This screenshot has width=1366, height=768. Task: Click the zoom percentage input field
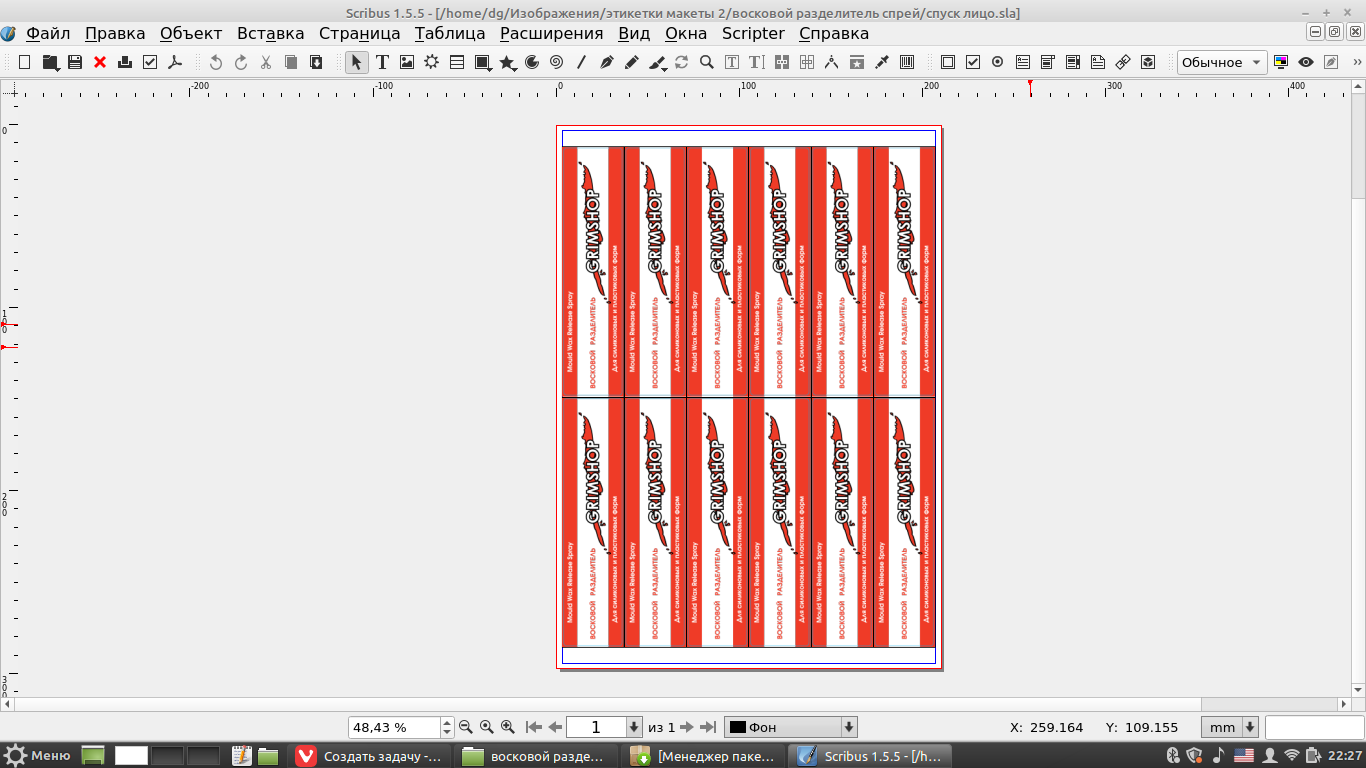pos(393,727)
